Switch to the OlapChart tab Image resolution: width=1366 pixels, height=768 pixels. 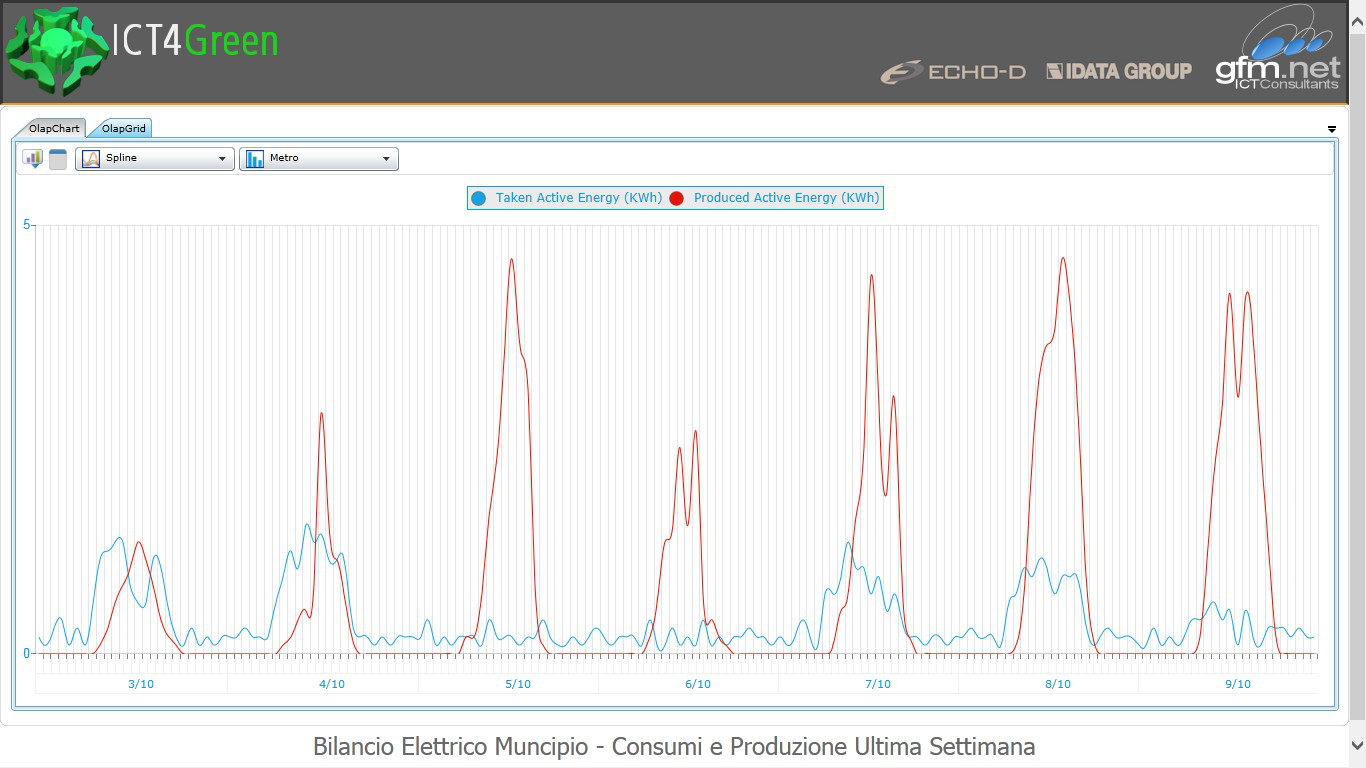pyautogui.click(x=54, y=129)
